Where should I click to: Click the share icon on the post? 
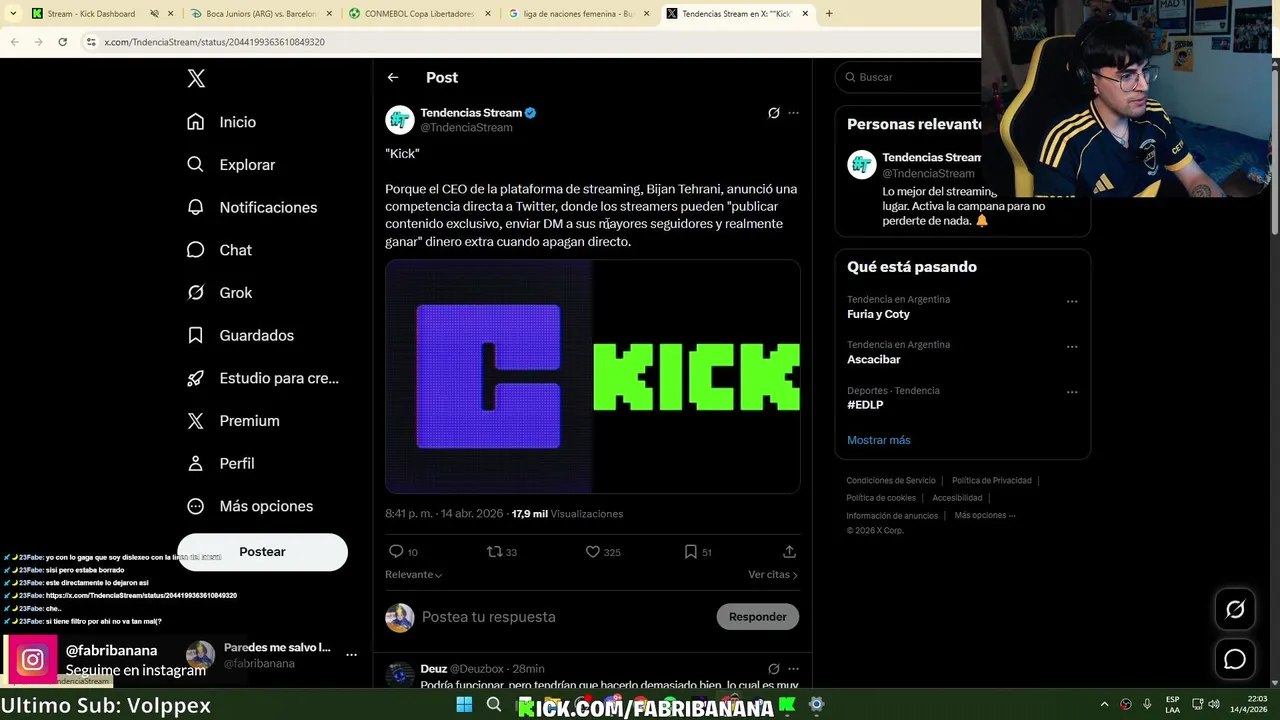point(789,552)
